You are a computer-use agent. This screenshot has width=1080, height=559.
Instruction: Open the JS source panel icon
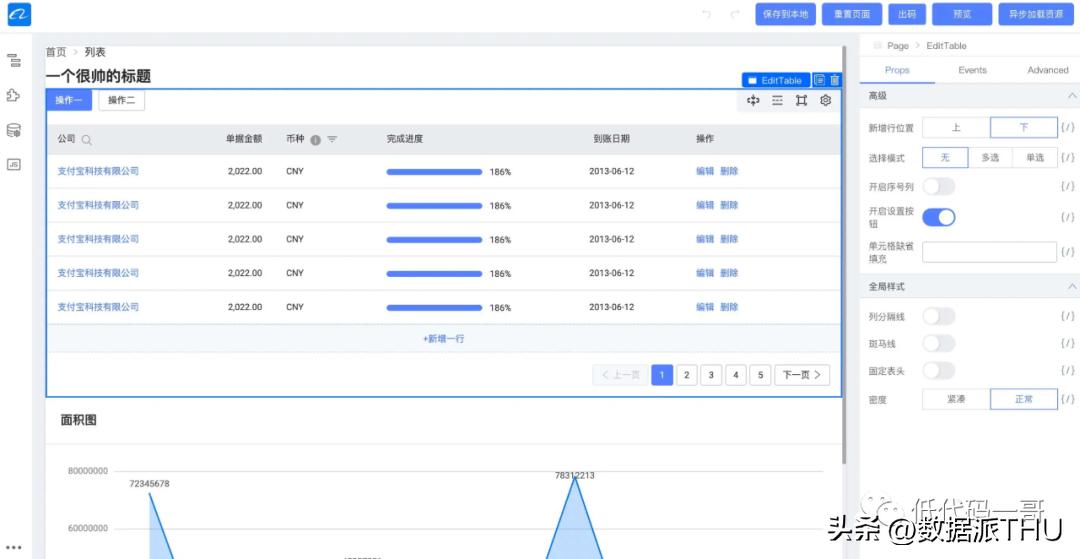pyautogui.click(x=14, y=164)
